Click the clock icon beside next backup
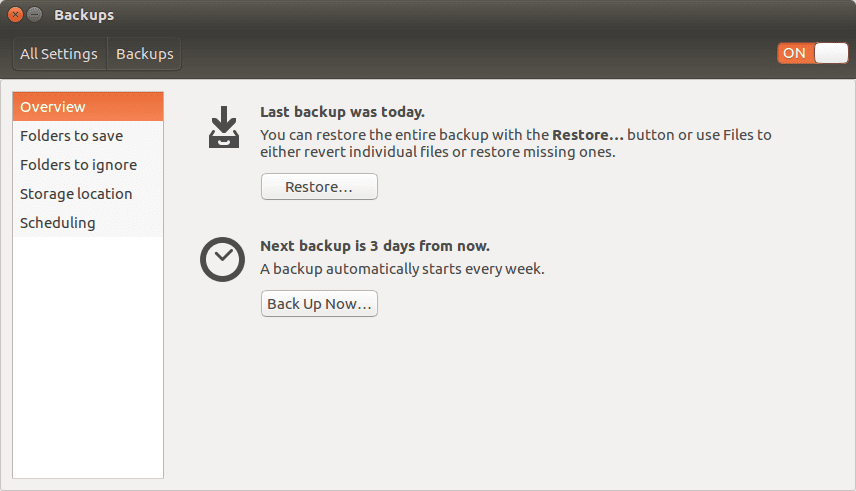 pyautogui.click(x=221, y=259)
